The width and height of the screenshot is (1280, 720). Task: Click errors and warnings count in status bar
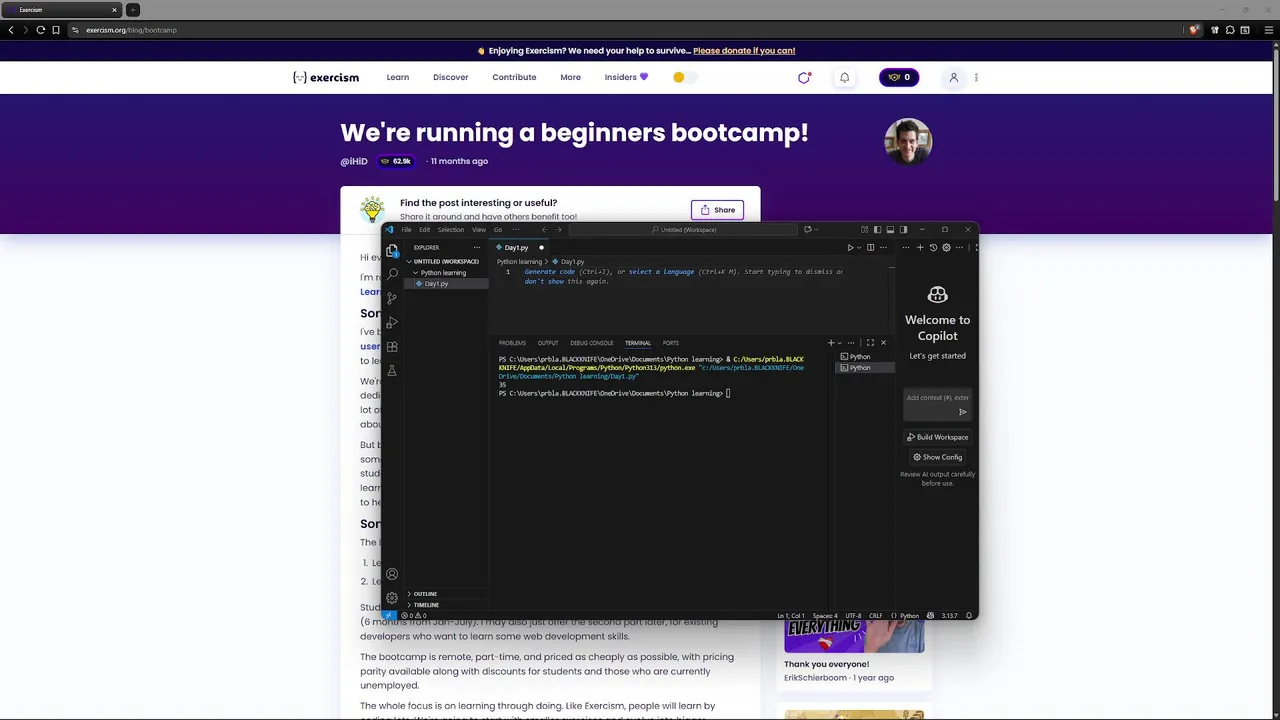(413, 615)
